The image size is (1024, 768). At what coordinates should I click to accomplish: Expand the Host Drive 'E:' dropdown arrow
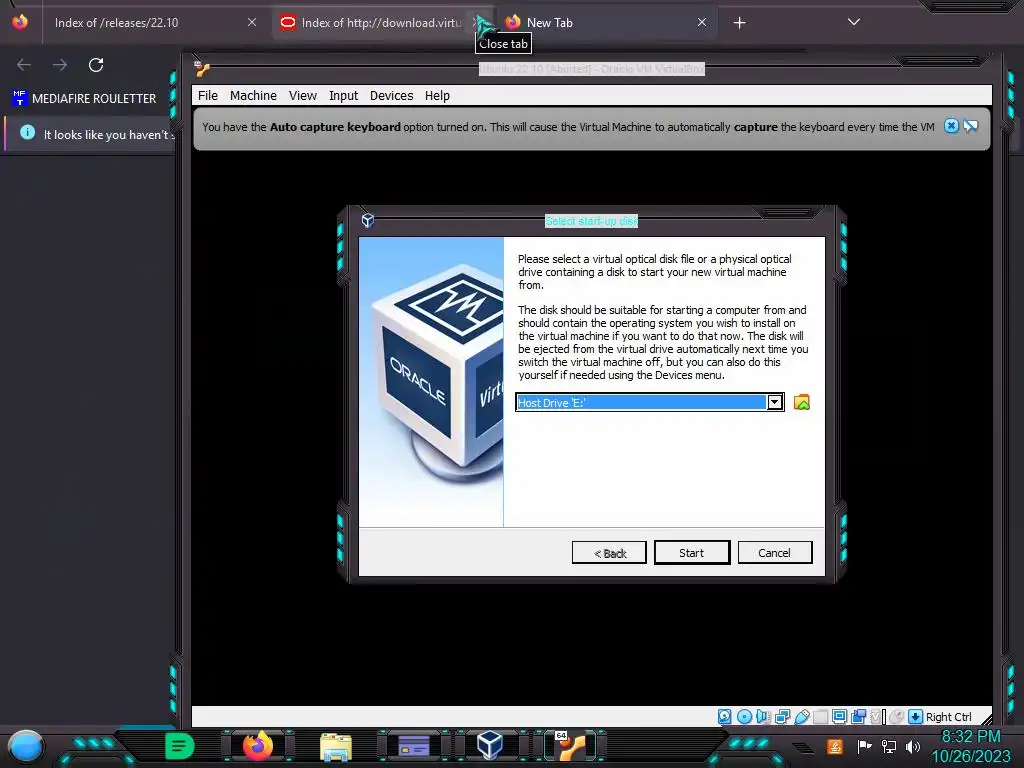[x=775, y=402]
